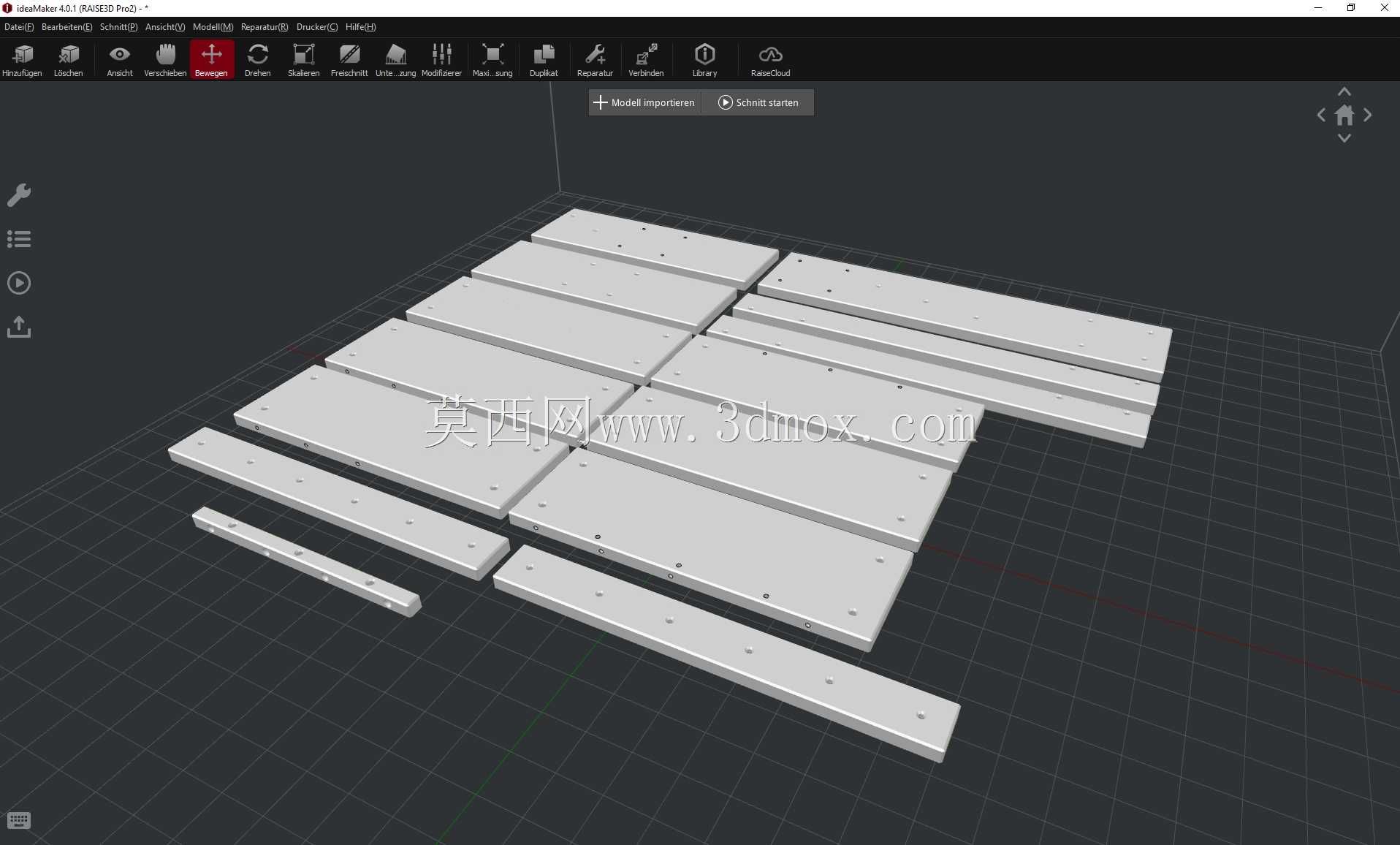Activate the Bewegen move tool
The width and height of the screenshot is (1400, 845).
tap(212, 60)
